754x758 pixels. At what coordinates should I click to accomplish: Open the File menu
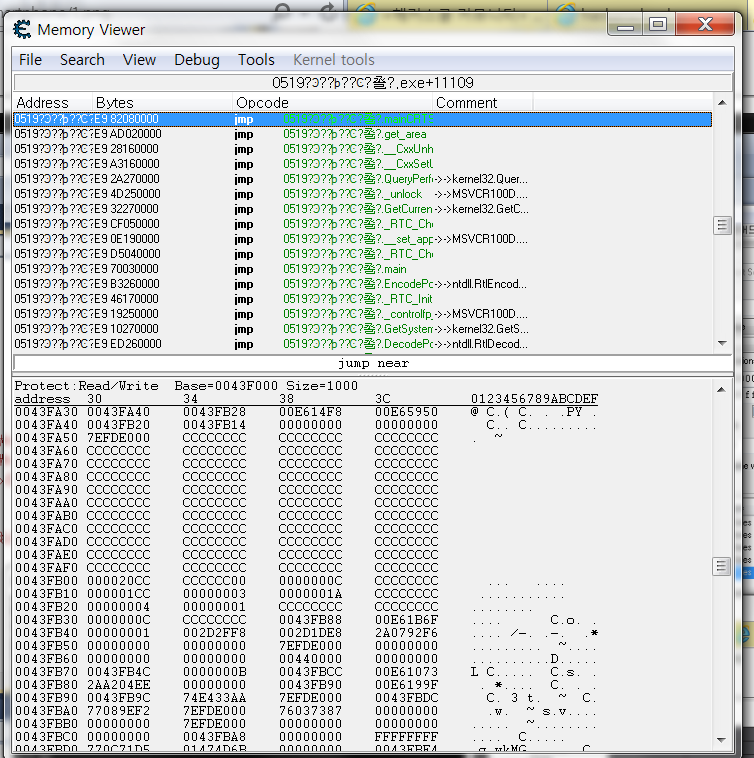31,60
